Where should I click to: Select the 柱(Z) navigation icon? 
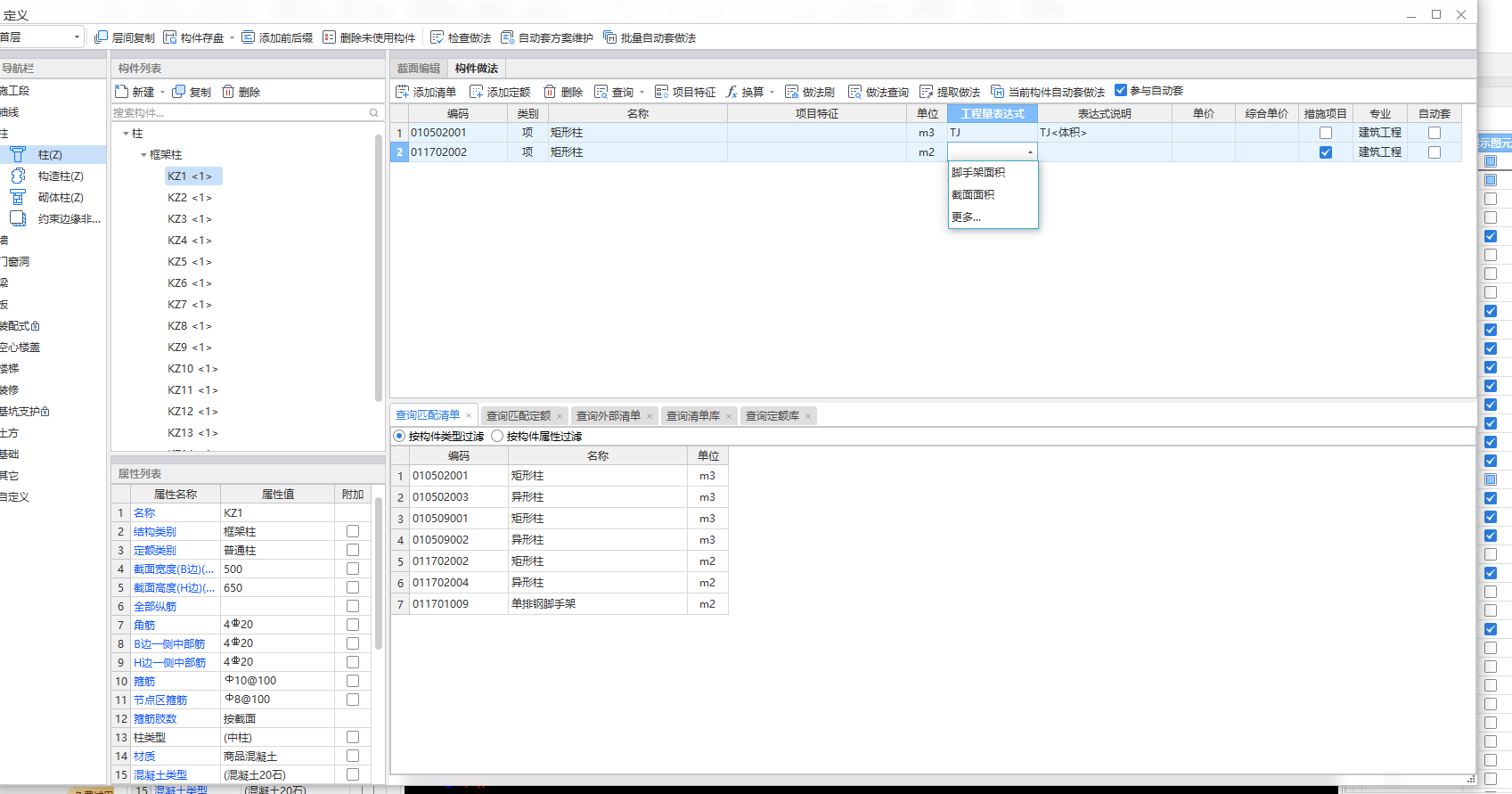(x=18, y=154)
